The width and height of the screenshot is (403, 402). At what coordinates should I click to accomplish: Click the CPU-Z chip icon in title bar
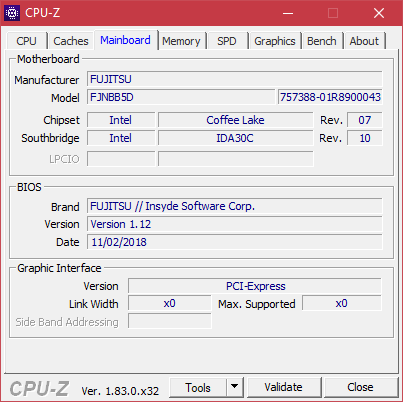tap(12, 13)
